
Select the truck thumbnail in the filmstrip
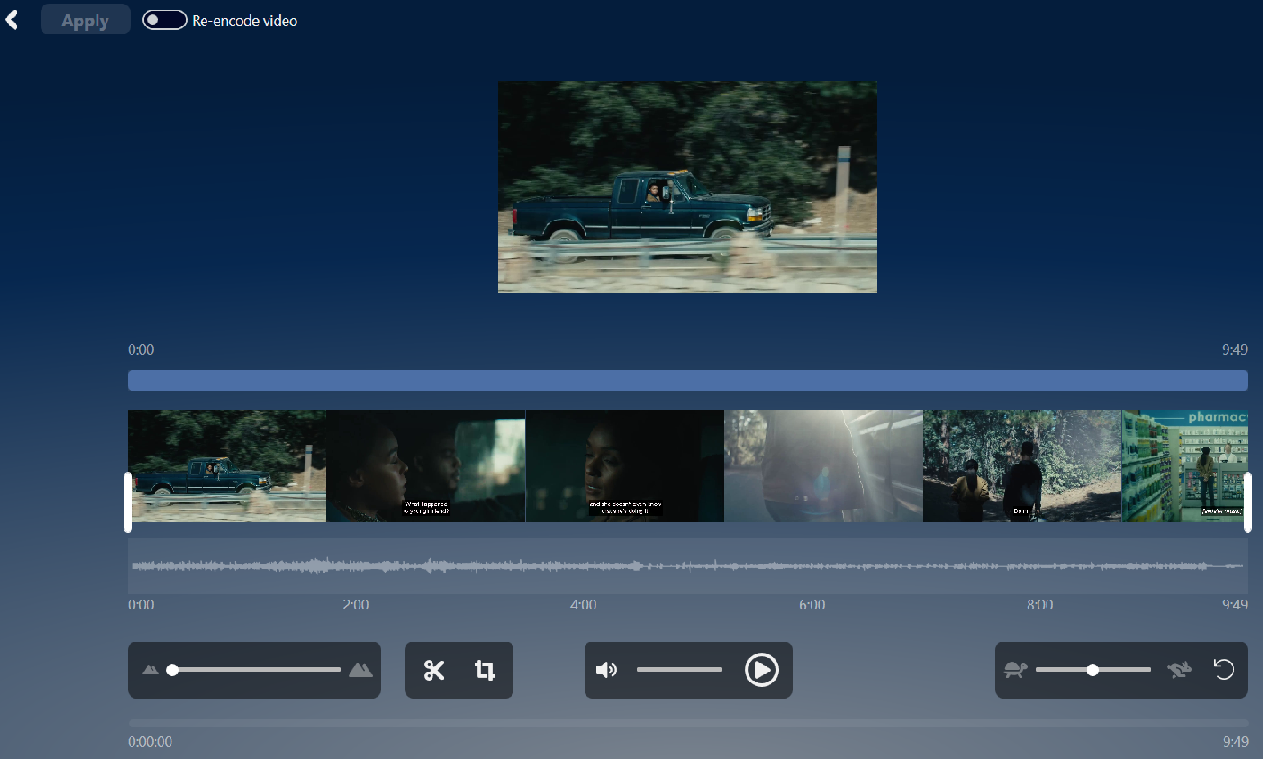(x=227, y=466)
